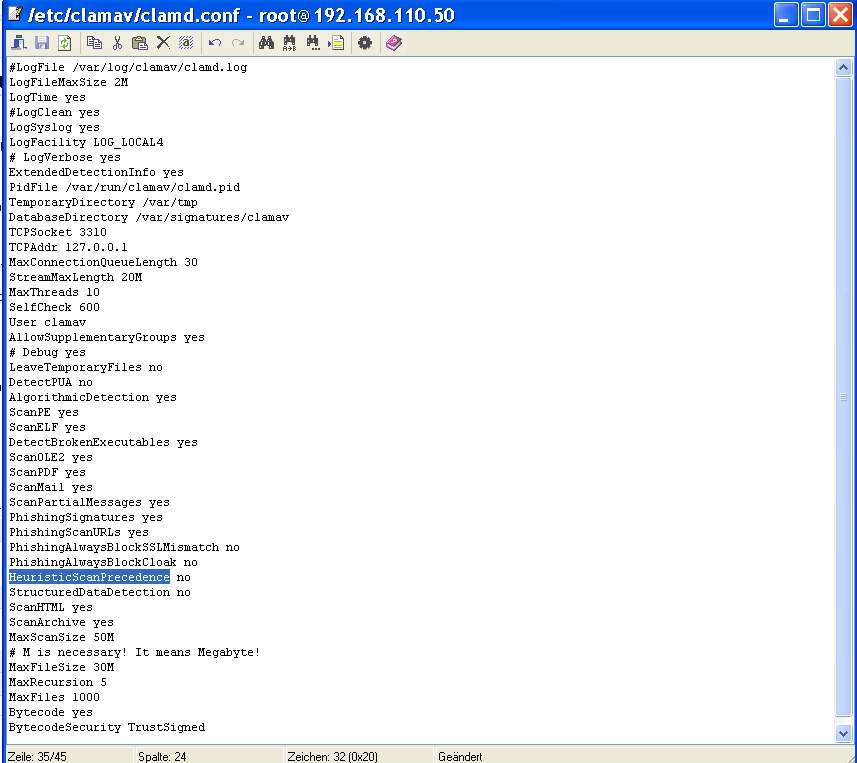This screenshot has width=857, height=763.
Task: Click the Reload file icon
Action: click(x=64, y=43)
